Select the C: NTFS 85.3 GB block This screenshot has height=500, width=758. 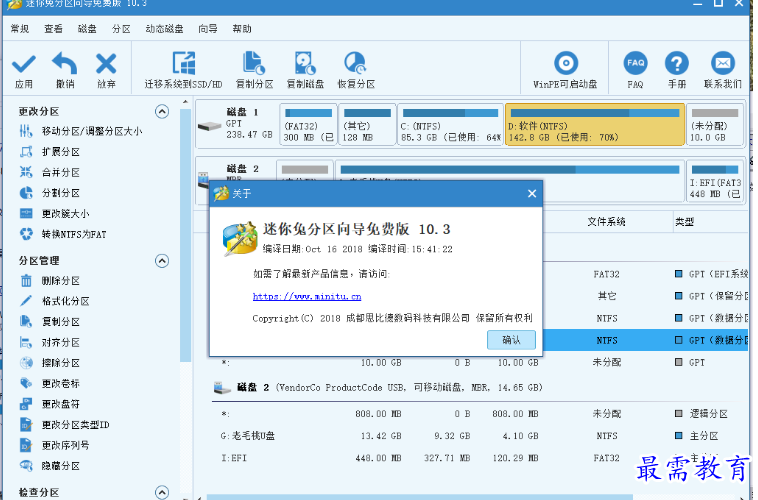pos(450,125)
